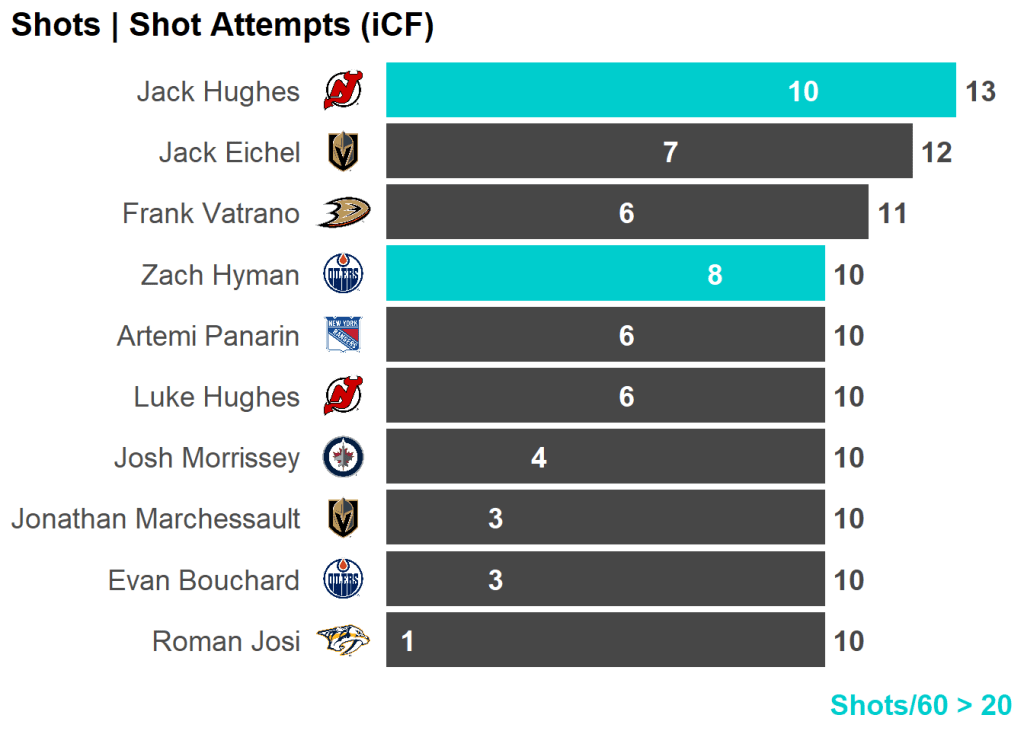This screenshot has width=1024, height=731.
Task: Click the Golden Knights logo beside Jonathan Marchessault
Action: tap(343, 519)
